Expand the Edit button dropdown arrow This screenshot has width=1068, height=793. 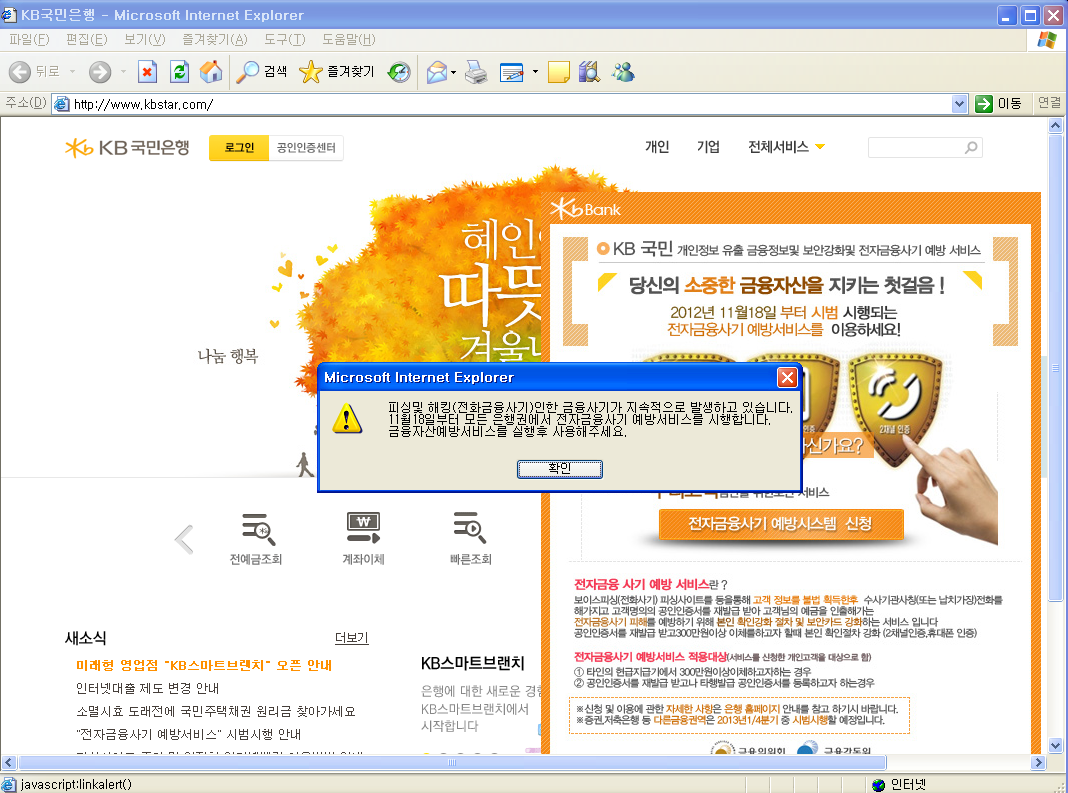click(x=535, y=72)
